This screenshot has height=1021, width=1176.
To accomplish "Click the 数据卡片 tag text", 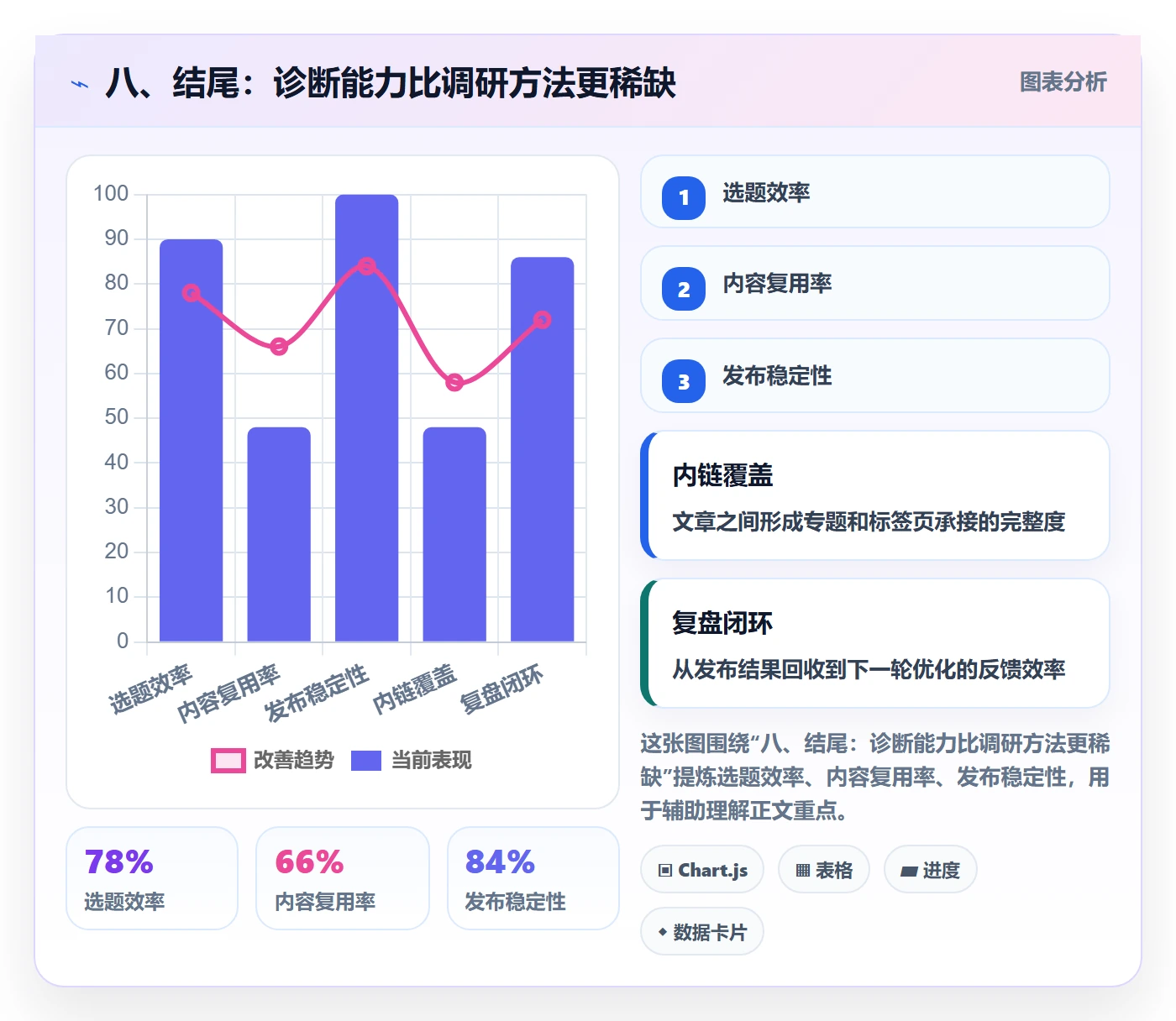I will coord(710,932).
